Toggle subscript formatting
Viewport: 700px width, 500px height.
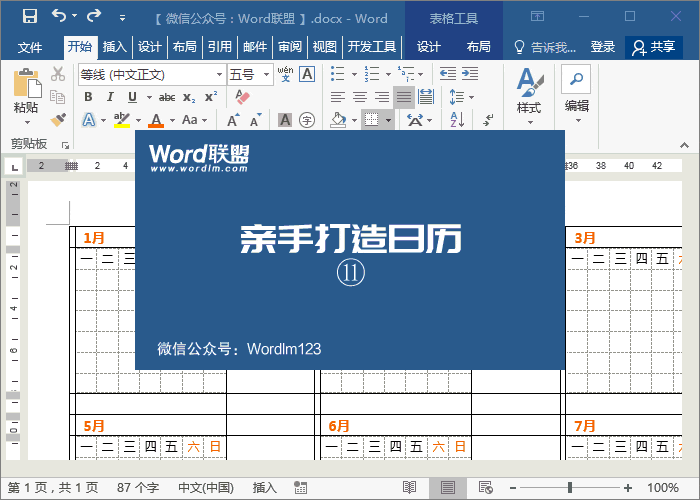click(189, 97)
